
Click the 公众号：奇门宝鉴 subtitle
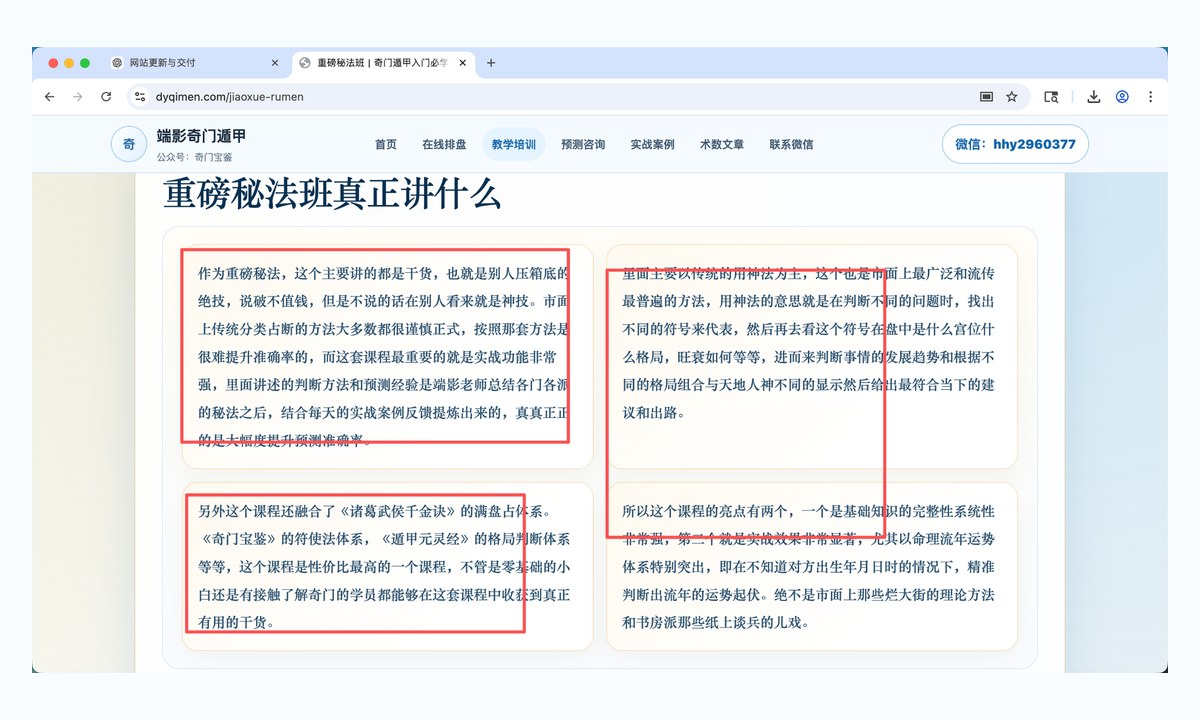[195, 157]
